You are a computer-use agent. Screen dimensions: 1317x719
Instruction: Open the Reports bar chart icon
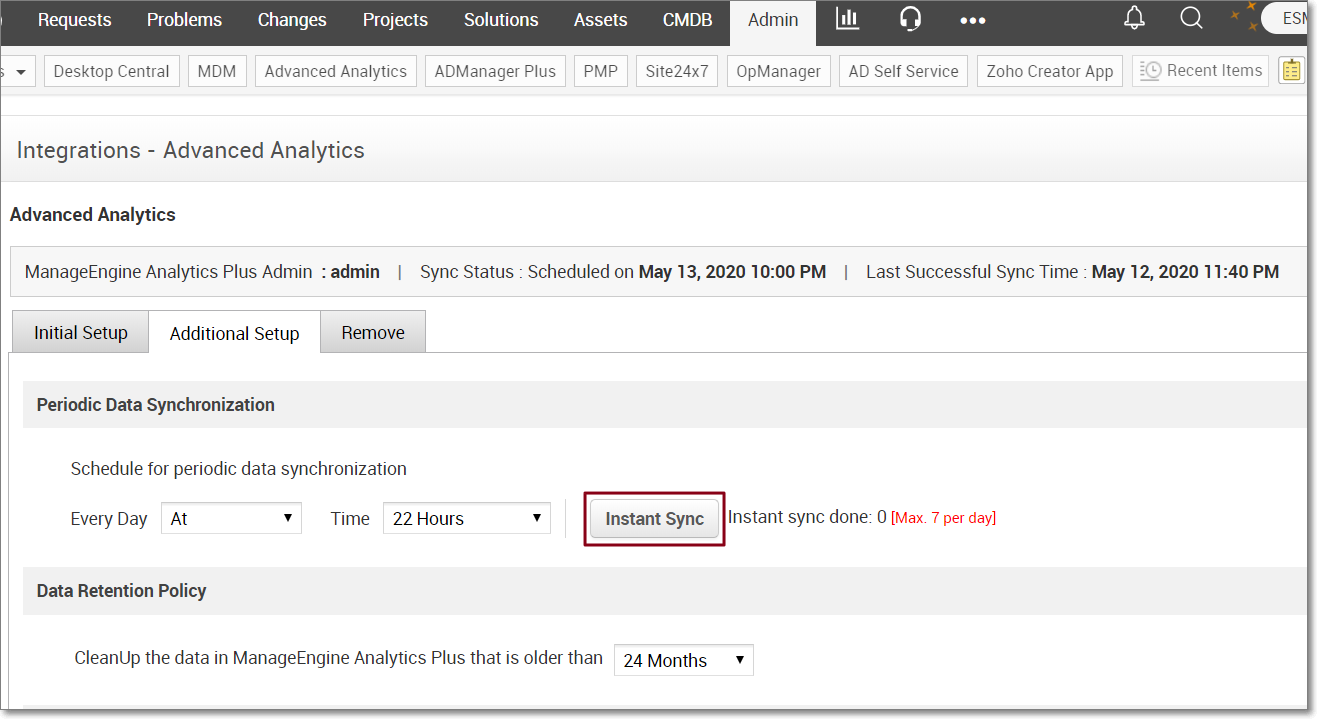(x=848, y=19)
